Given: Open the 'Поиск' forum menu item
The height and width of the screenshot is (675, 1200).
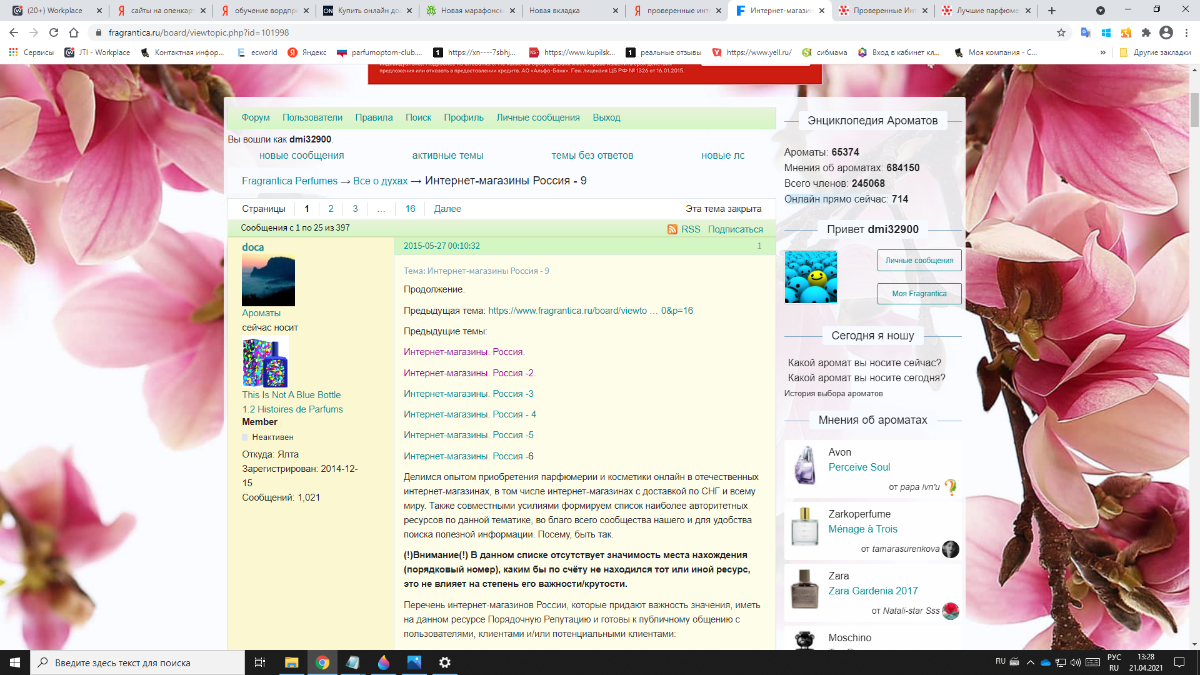Looking at the screenshot, I should coord(418,118).
